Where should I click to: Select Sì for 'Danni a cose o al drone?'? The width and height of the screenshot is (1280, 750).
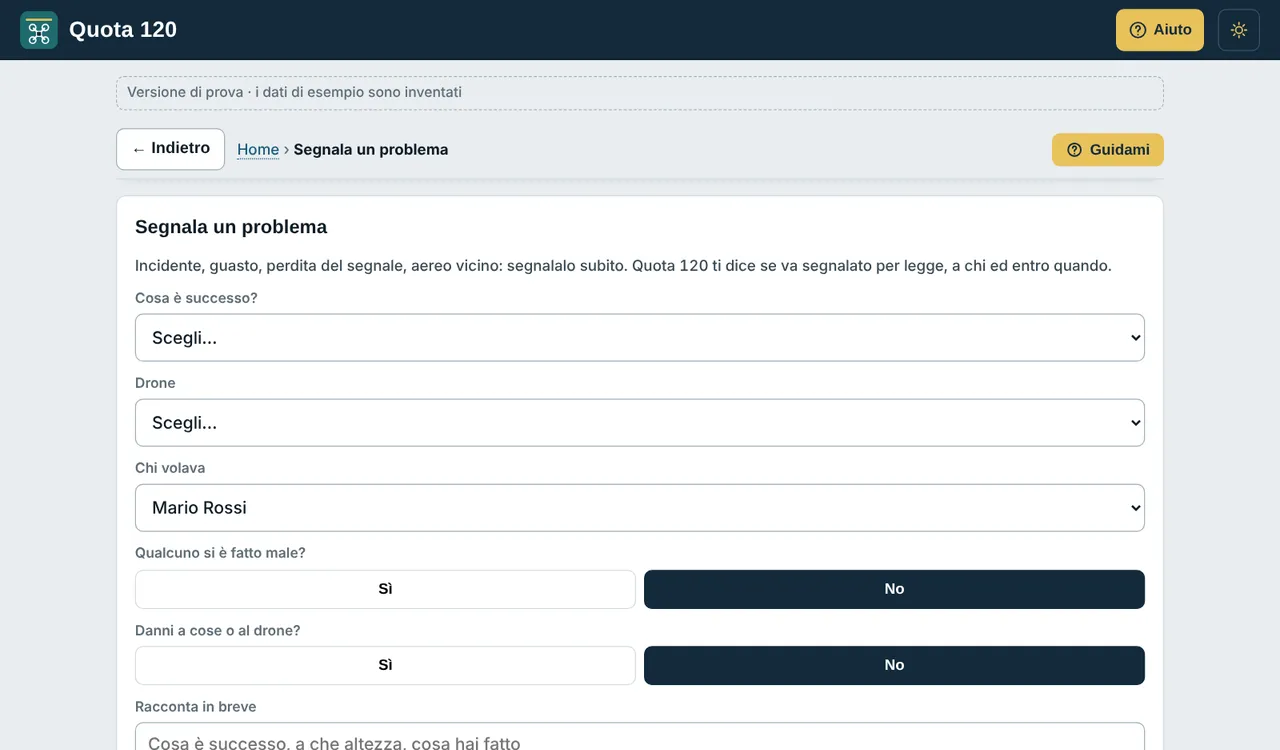(385, 665)
